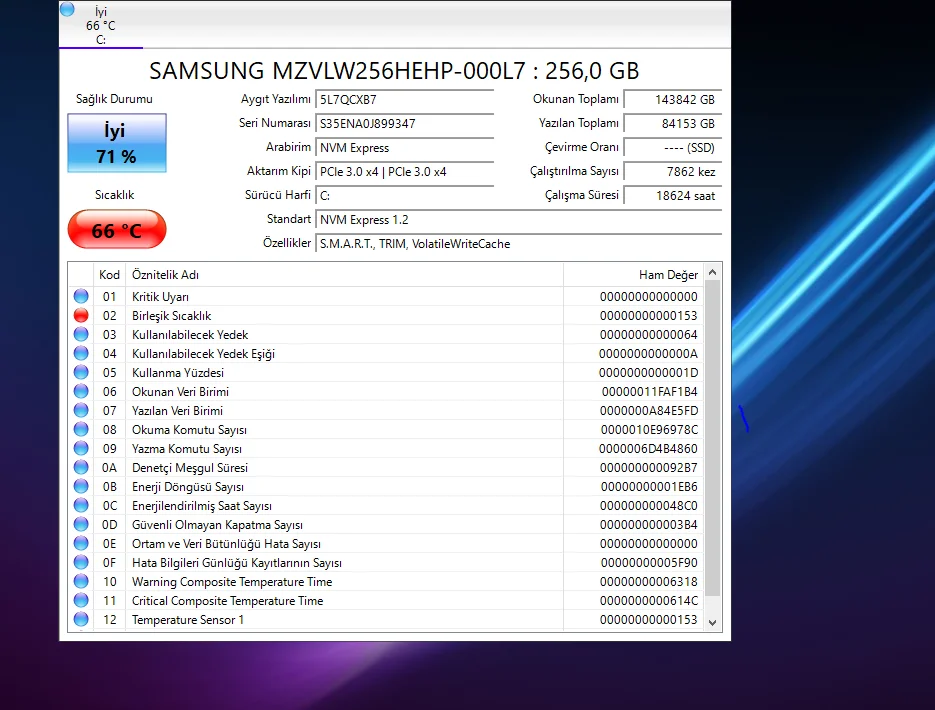Click raw value 0000010E96978C
The width and height of the screenshot is (935, 710).
click(x=649, y=429)
